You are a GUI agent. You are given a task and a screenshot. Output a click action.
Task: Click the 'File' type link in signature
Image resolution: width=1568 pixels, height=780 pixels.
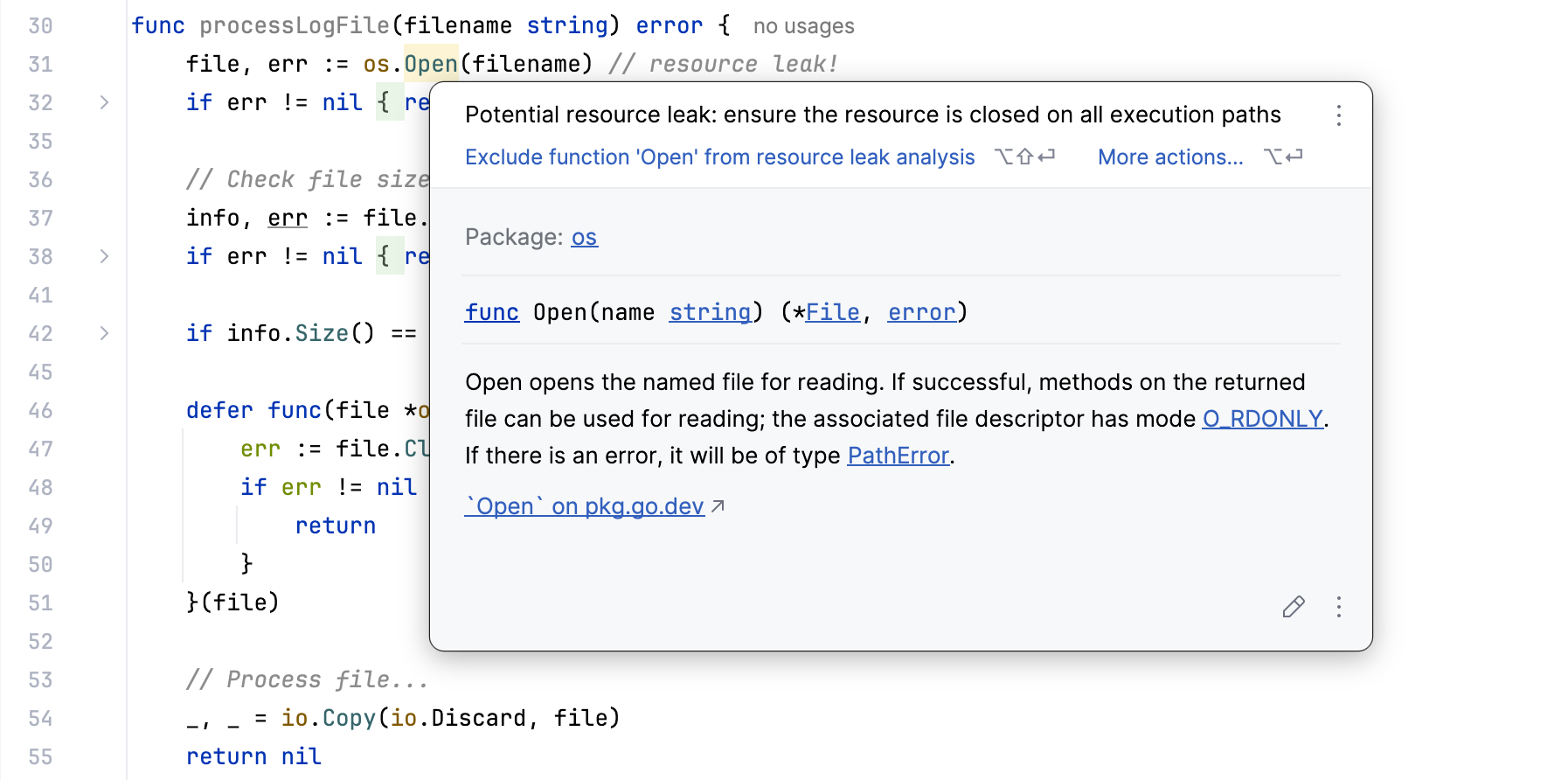pos(832,312)
